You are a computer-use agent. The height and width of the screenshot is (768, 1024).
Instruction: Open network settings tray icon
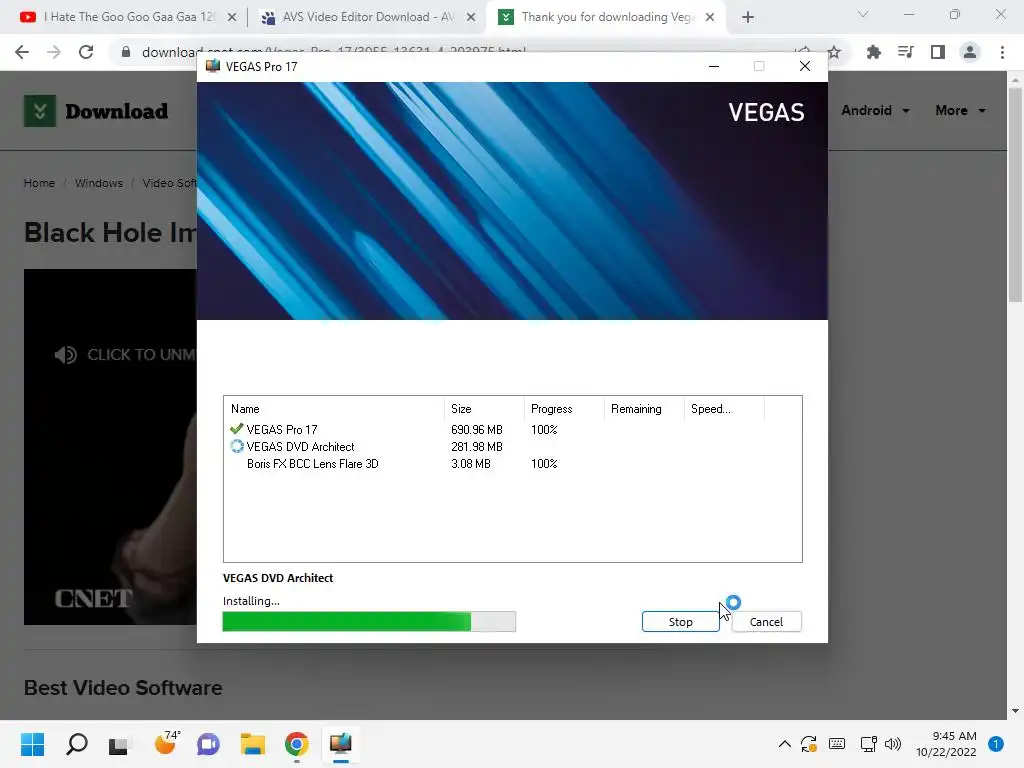(x=869, y=744)
